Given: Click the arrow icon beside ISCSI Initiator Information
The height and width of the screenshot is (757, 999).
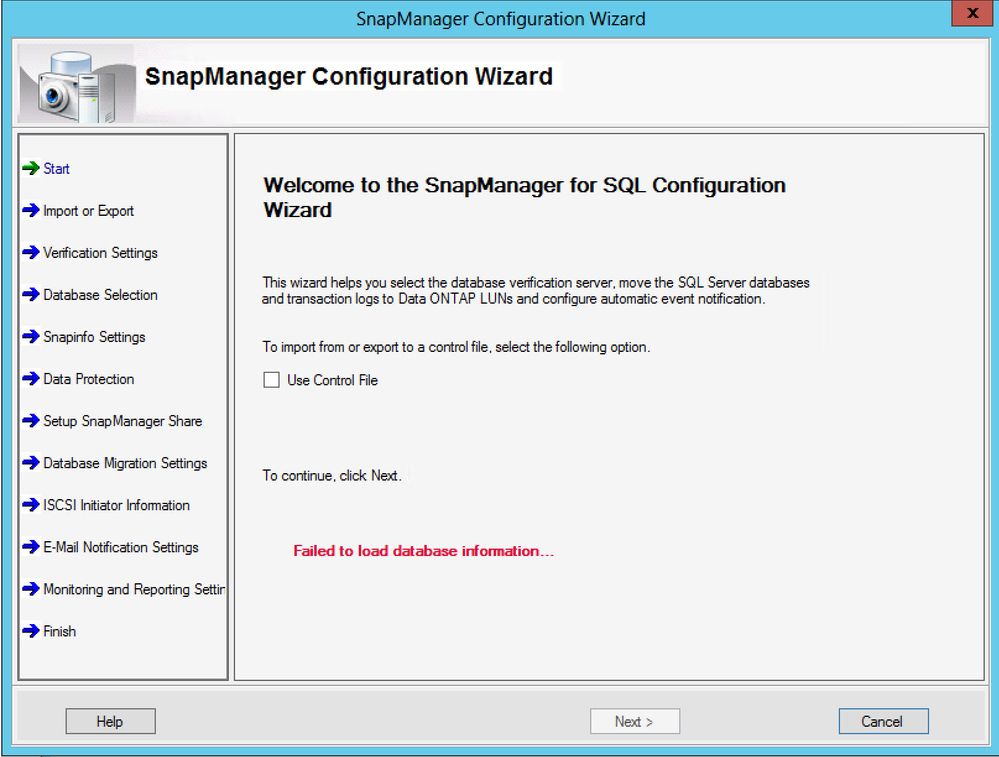Looking at the screenshot, I should [31, 505].
